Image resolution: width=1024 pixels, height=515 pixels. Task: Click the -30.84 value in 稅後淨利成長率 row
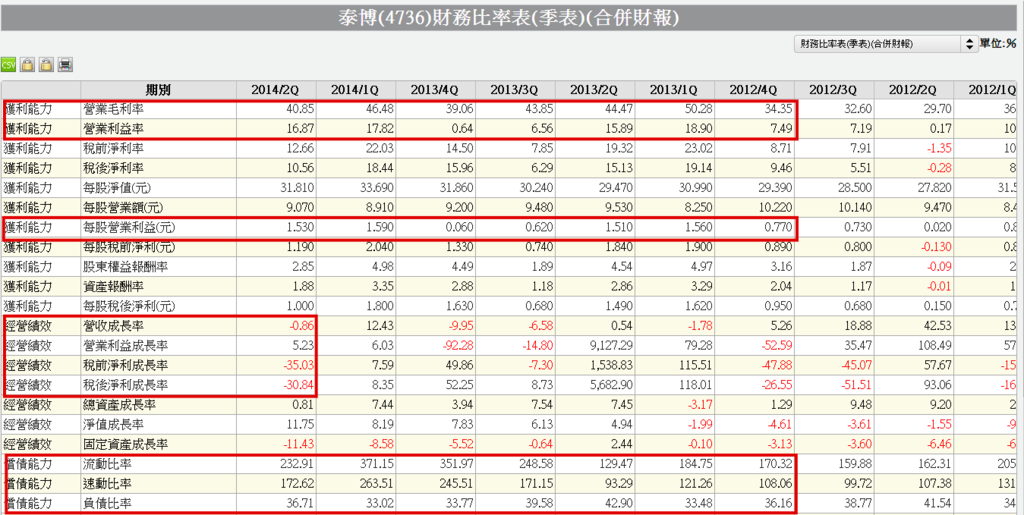[298, 385]
